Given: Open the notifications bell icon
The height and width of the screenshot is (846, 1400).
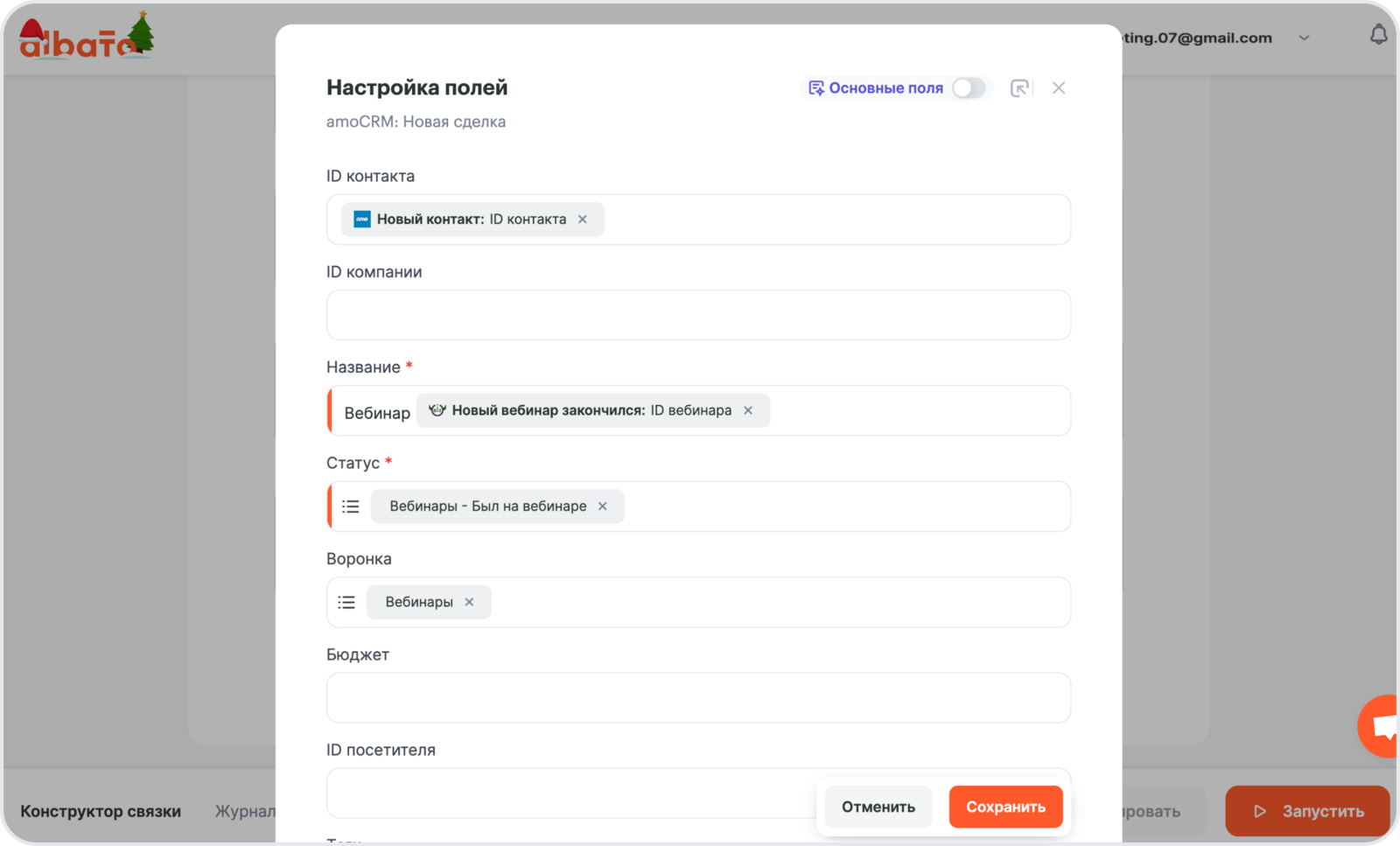Looking at the screenshot, I should (x=1378, y=35).
